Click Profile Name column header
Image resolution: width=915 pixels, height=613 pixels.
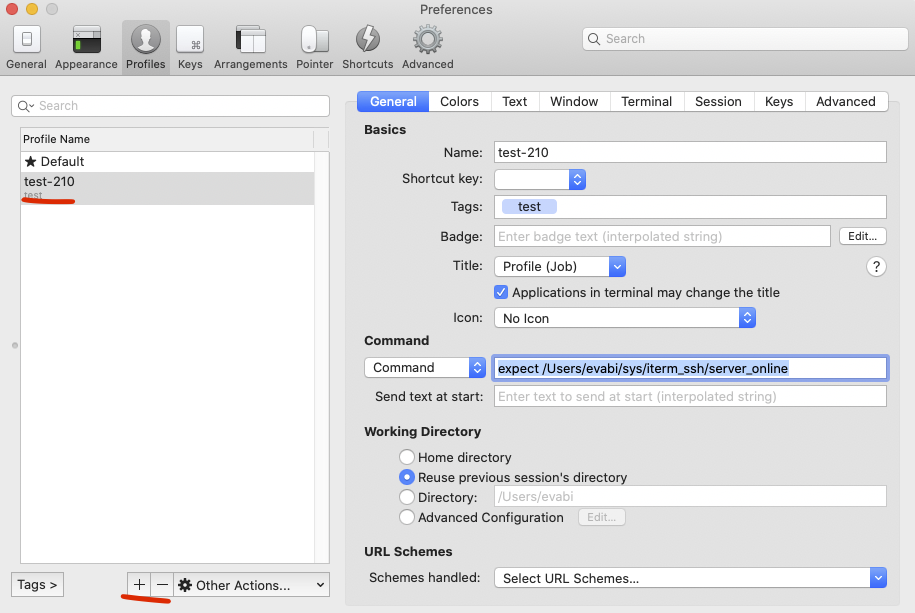point(167,139)
